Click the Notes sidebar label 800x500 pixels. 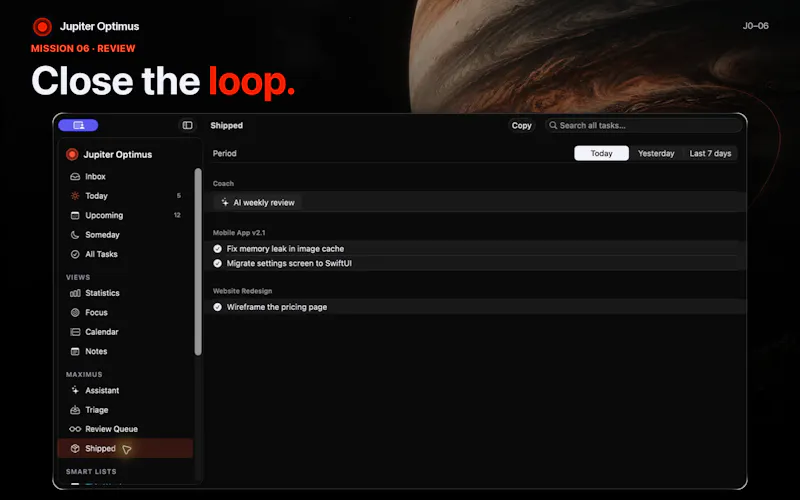click(x=96, y=351)
